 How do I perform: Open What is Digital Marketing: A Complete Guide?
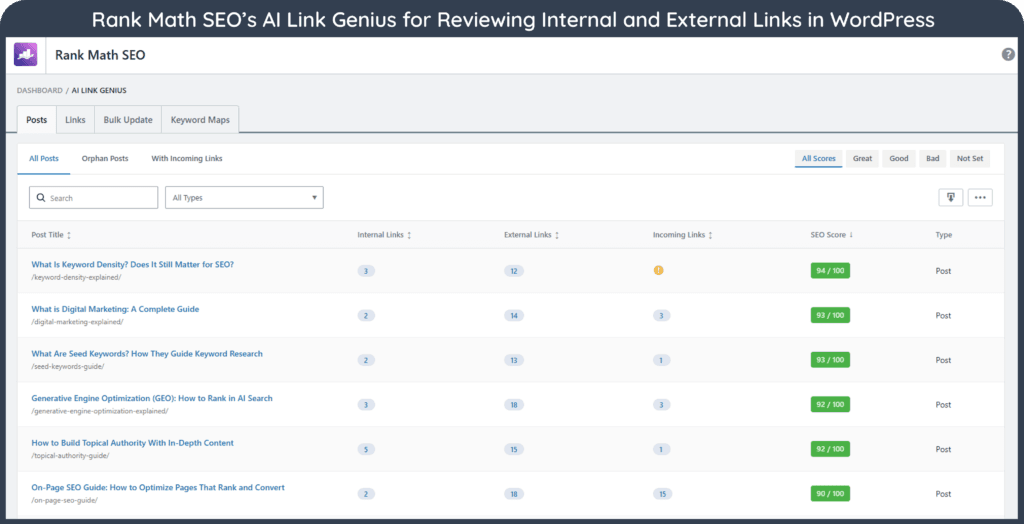click(115, 309)
